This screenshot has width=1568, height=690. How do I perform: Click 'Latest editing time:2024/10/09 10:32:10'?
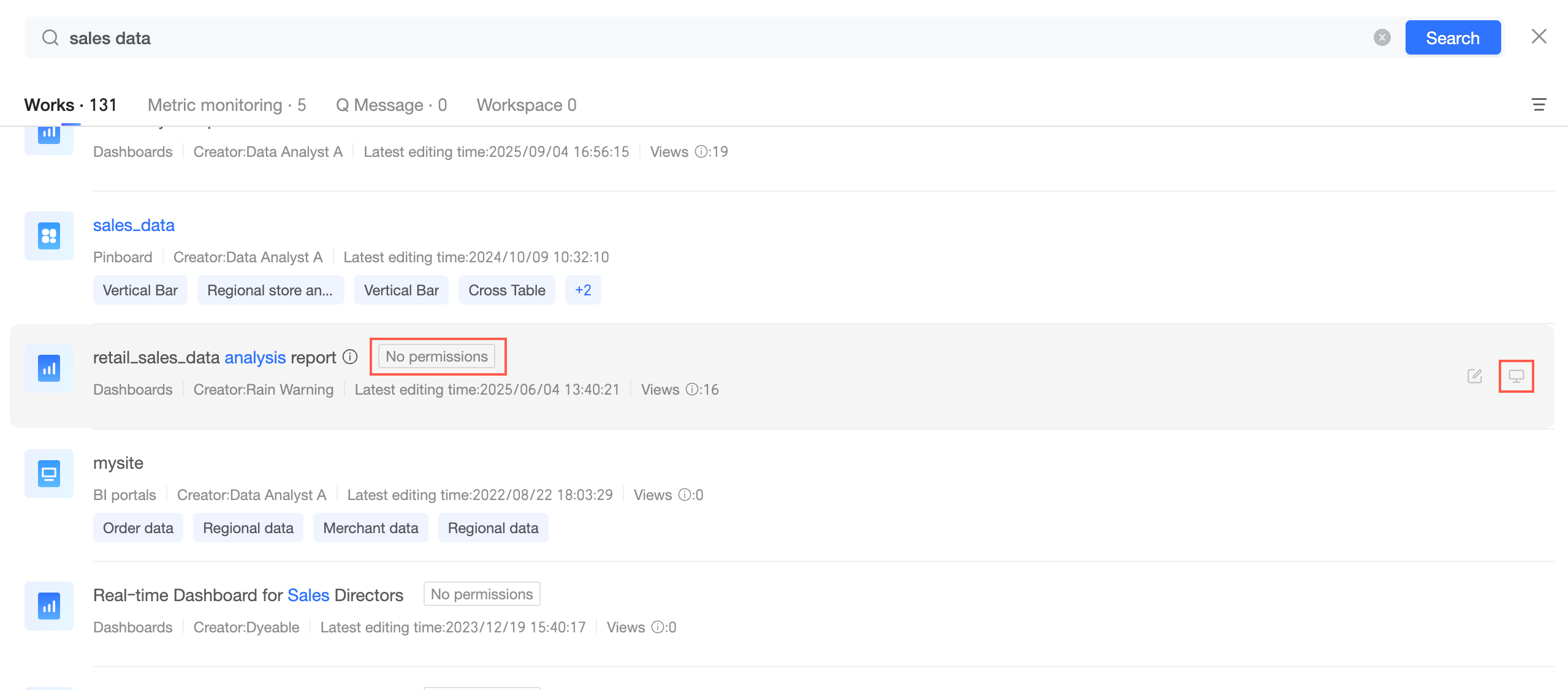click(476, 257)
